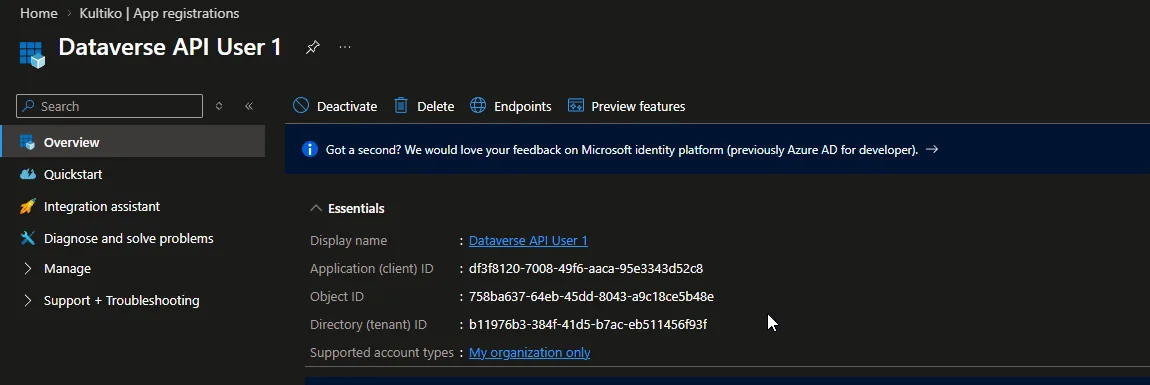Screen dimensions: 1150x385
Task: Click the Application (client) ID value
Action: click(586, 268)
